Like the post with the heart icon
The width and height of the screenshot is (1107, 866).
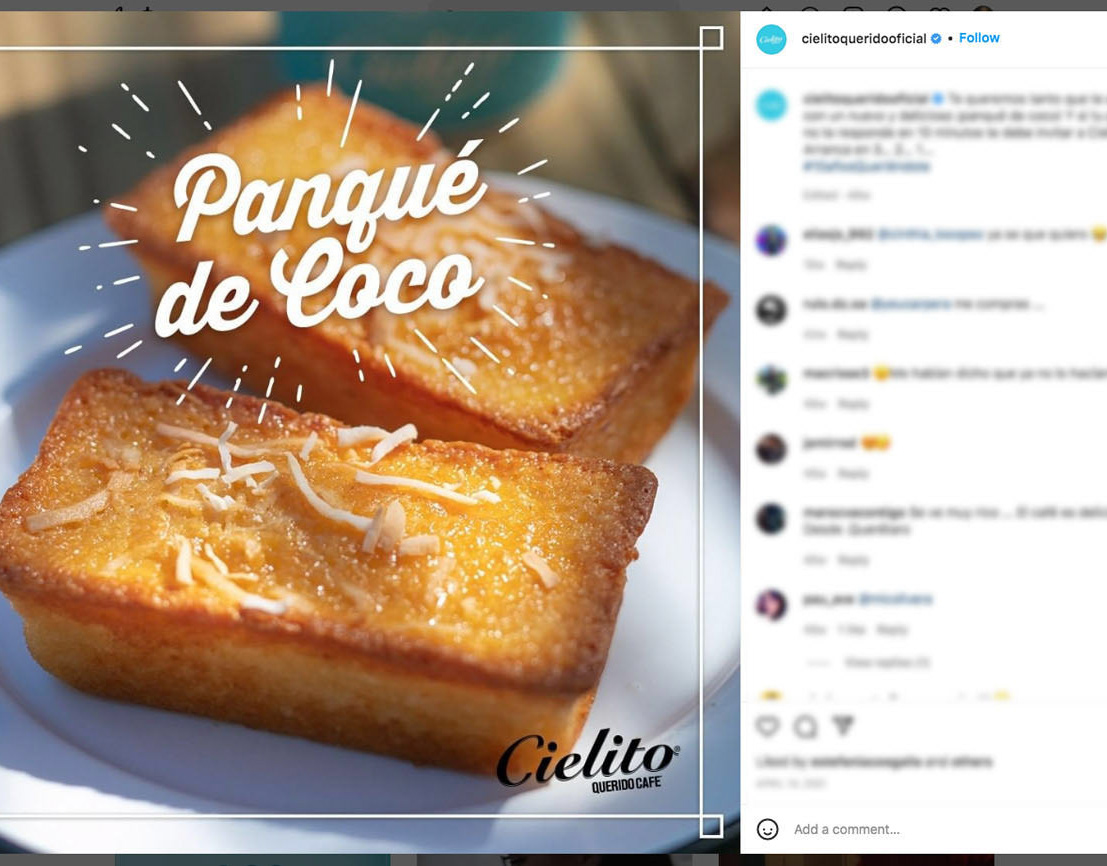click(767, 726)
